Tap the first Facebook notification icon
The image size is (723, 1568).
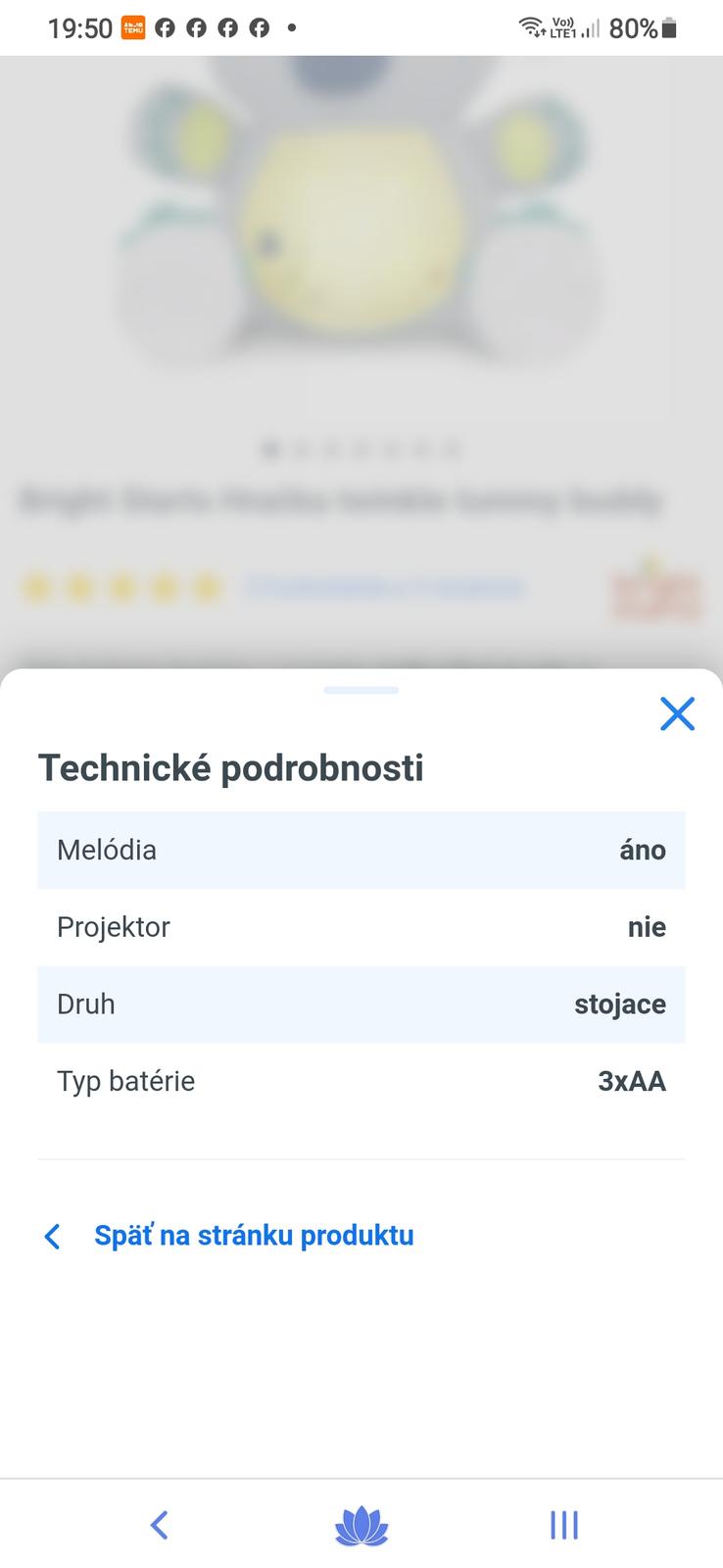165,28
